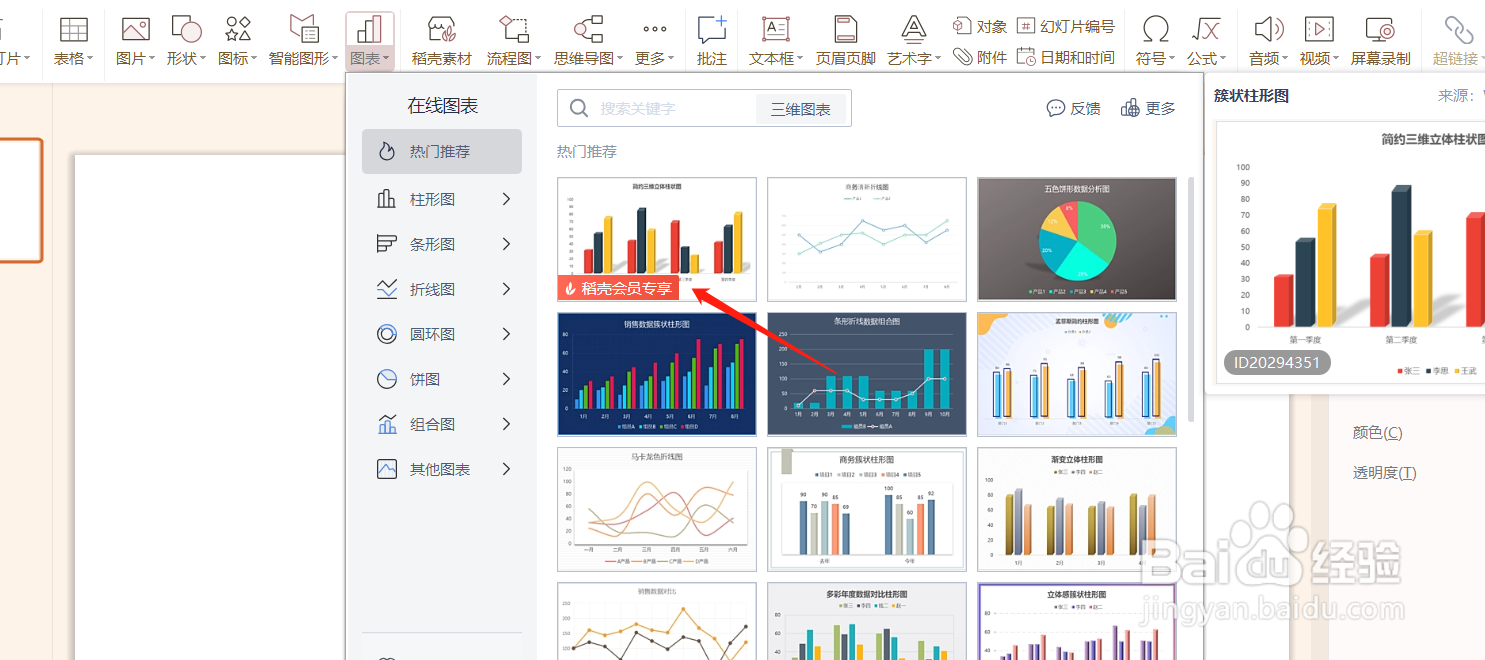Choose the 马卡龙色折线图 thumbnail

(x=657, y=509)
